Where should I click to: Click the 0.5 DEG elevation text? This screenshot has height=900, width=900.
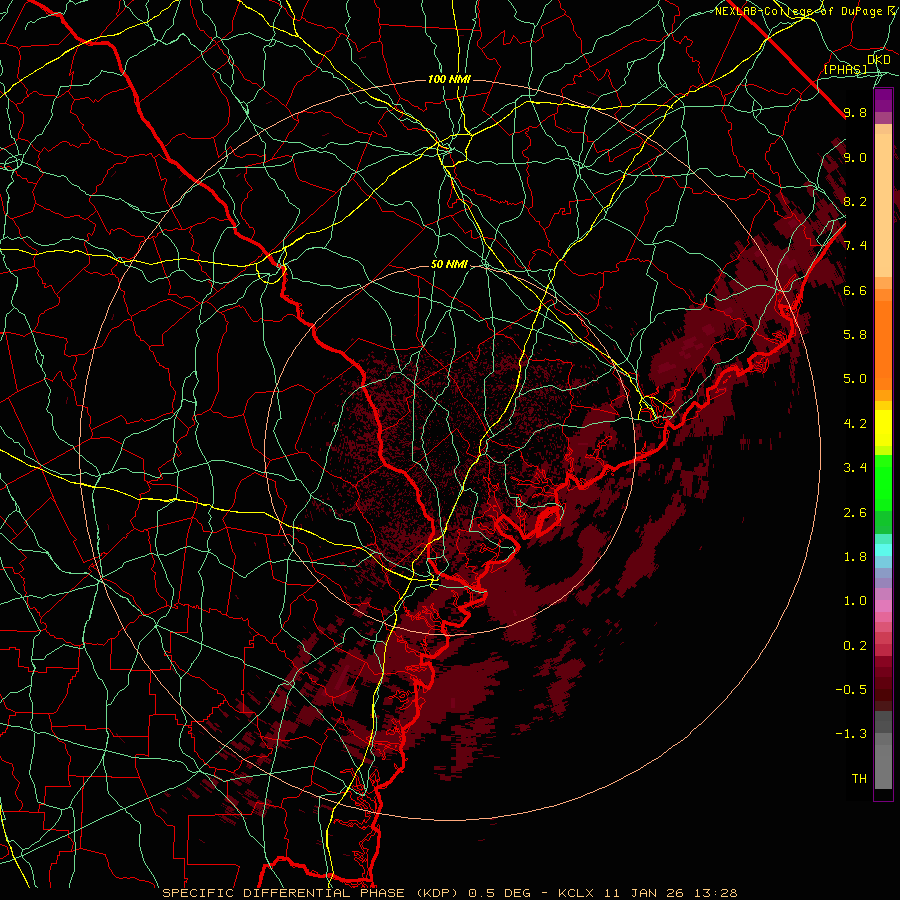498,893
